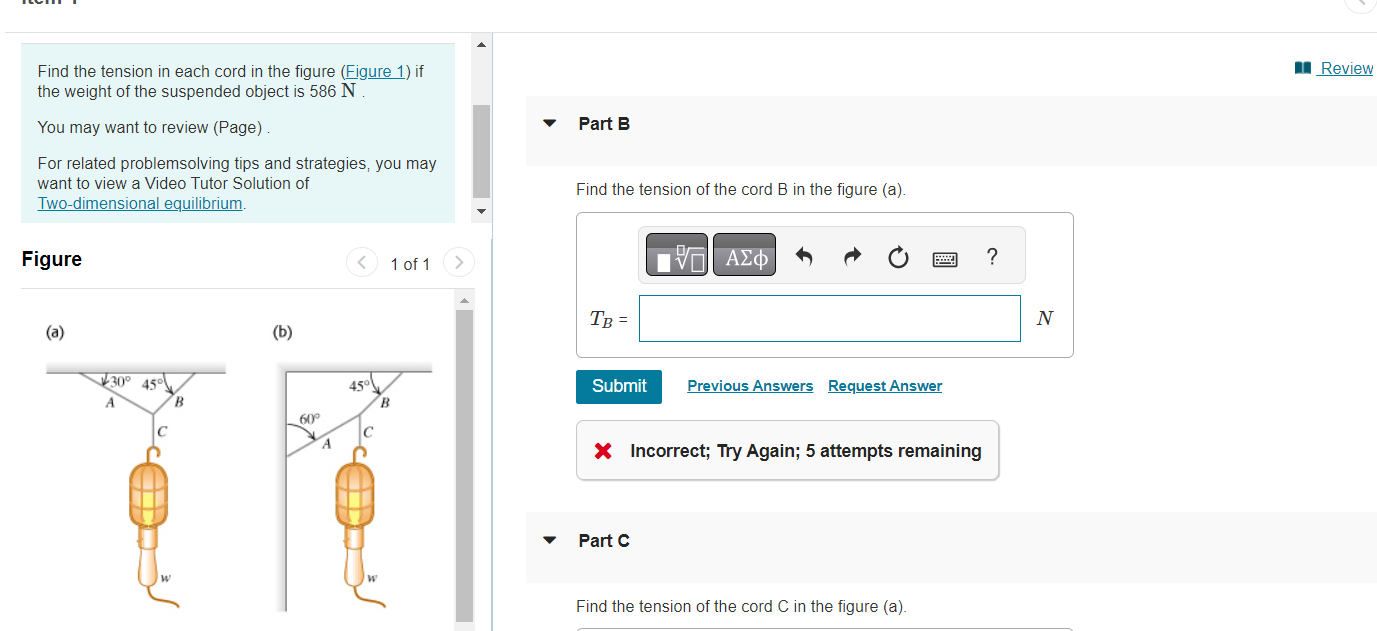Open equation editor help with question mark

[991, 256]
